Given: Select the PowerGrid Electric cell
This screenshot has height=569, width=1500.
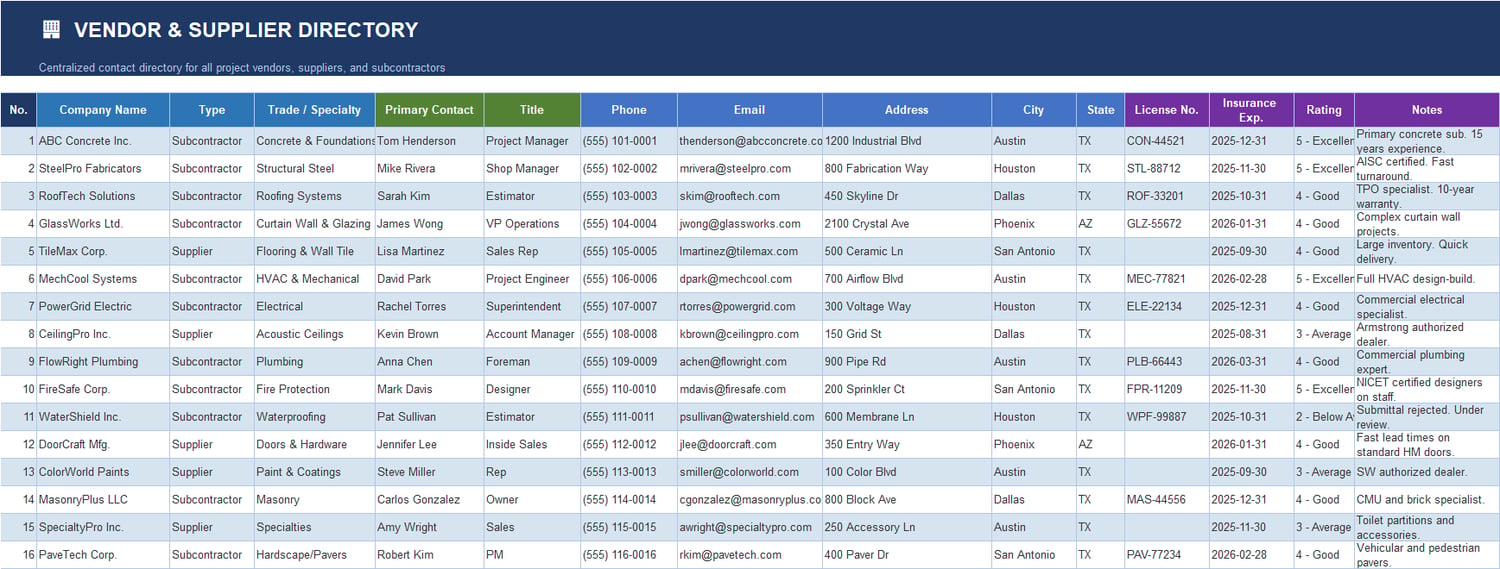Looking at the screenshot, I should tap(103, 307).
